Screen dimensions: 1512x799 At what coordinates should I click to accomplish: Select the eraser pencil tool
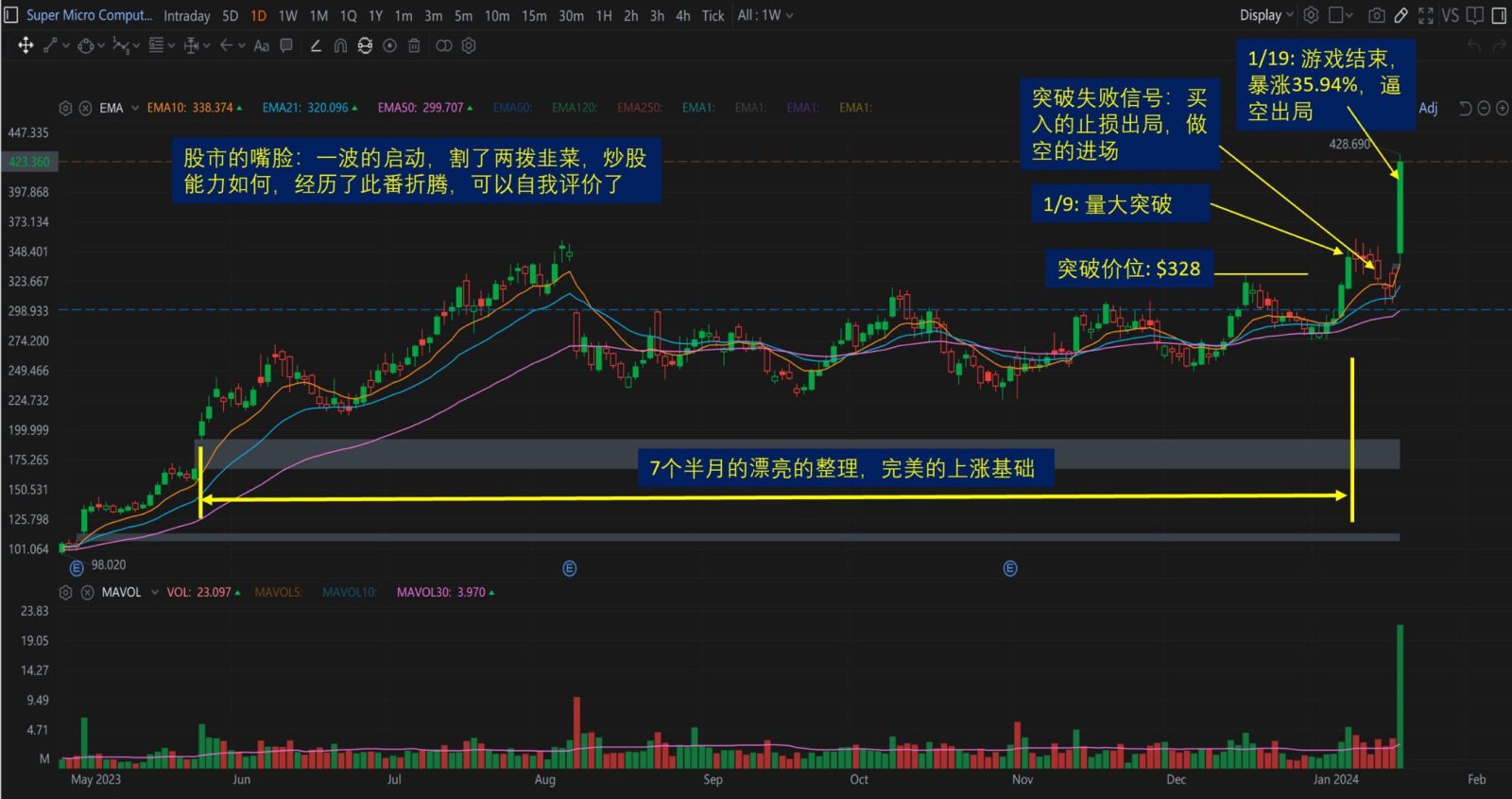316,45
